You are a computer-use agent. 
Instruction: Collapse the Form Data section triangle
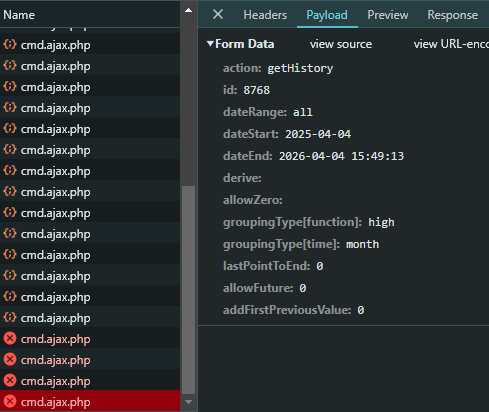(x=210, y=44)
